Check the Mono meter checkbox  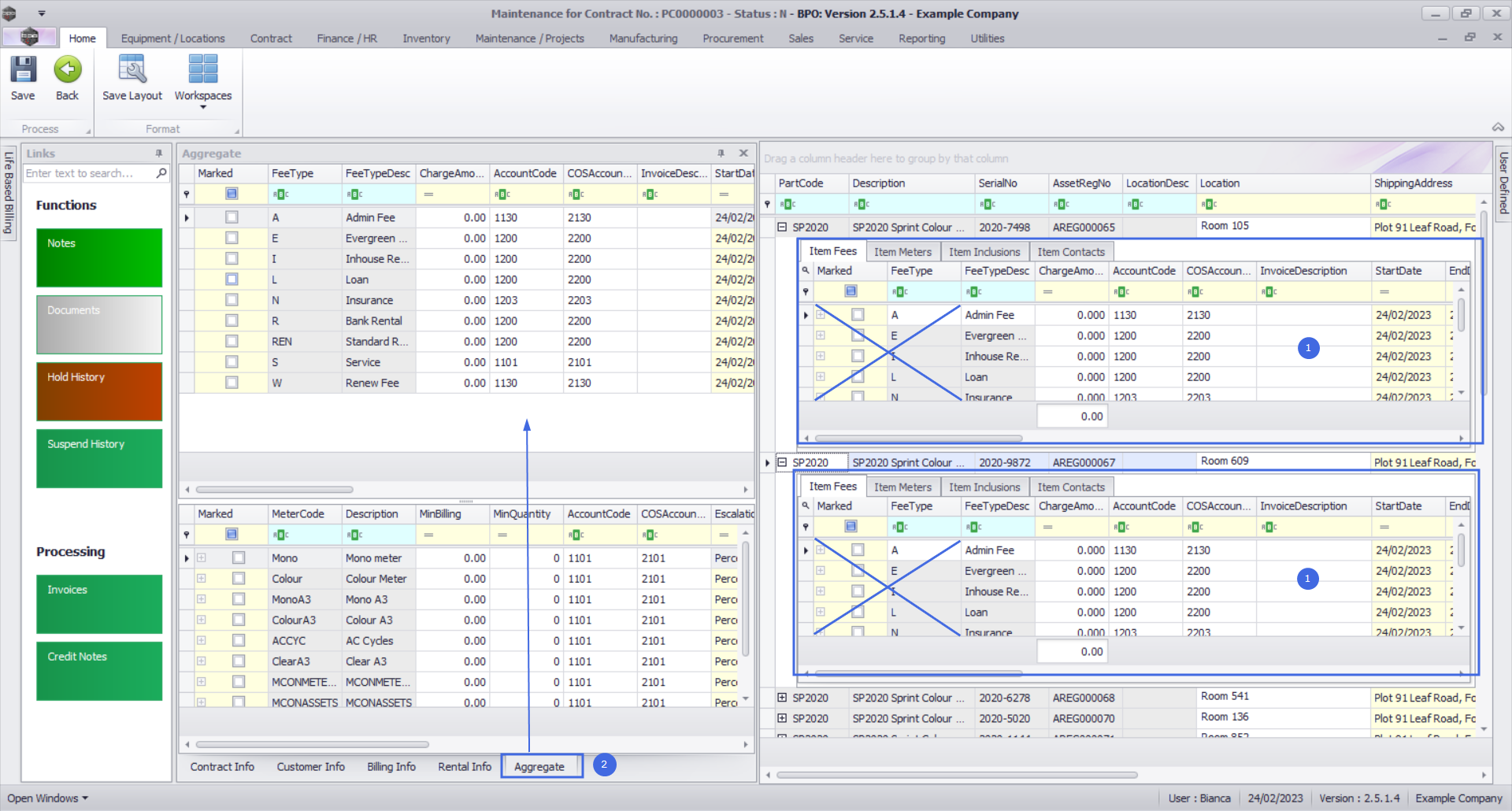(x=239, y=558)
